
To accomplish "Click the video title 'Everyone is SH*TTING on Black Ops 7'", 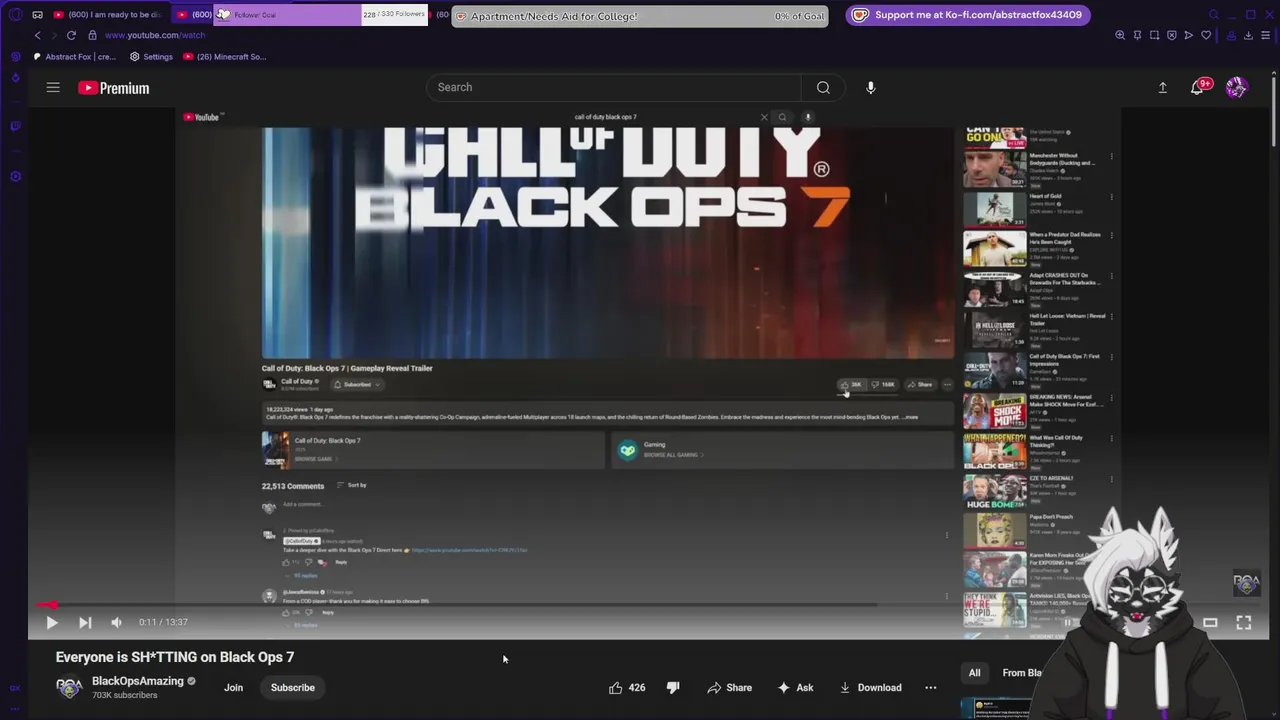I will [175, 657].
